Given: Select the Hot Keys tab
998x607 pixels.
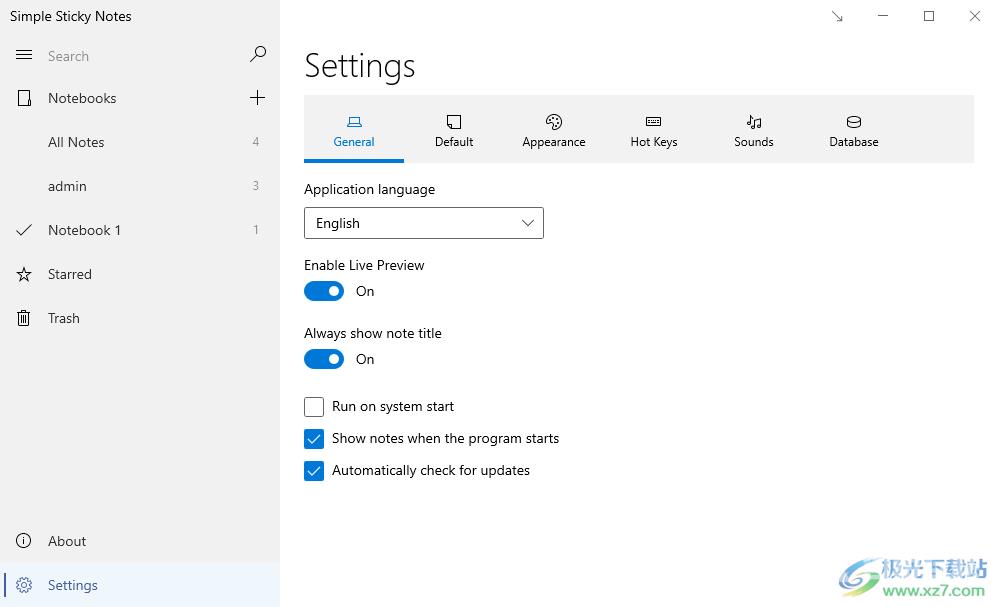Looking at the screenshot, I should pyautogui.click(x=654, y=130).
